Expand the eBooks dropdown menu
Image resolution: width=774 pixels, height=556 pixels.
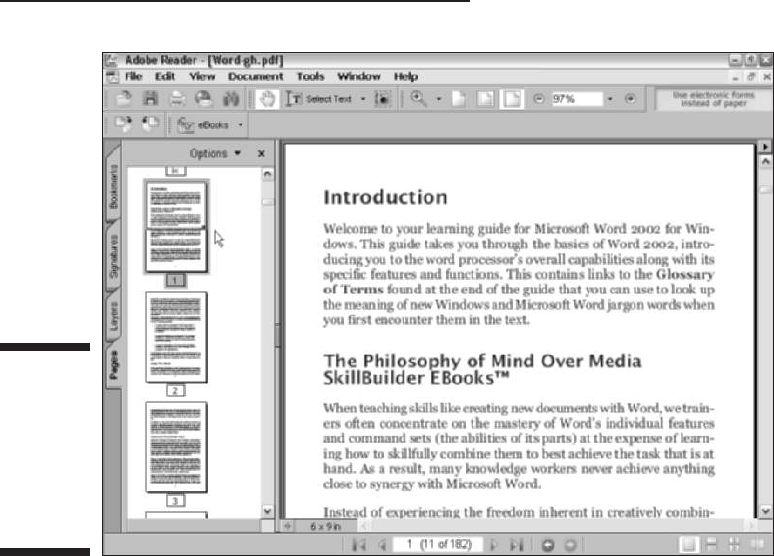(240, 125)
